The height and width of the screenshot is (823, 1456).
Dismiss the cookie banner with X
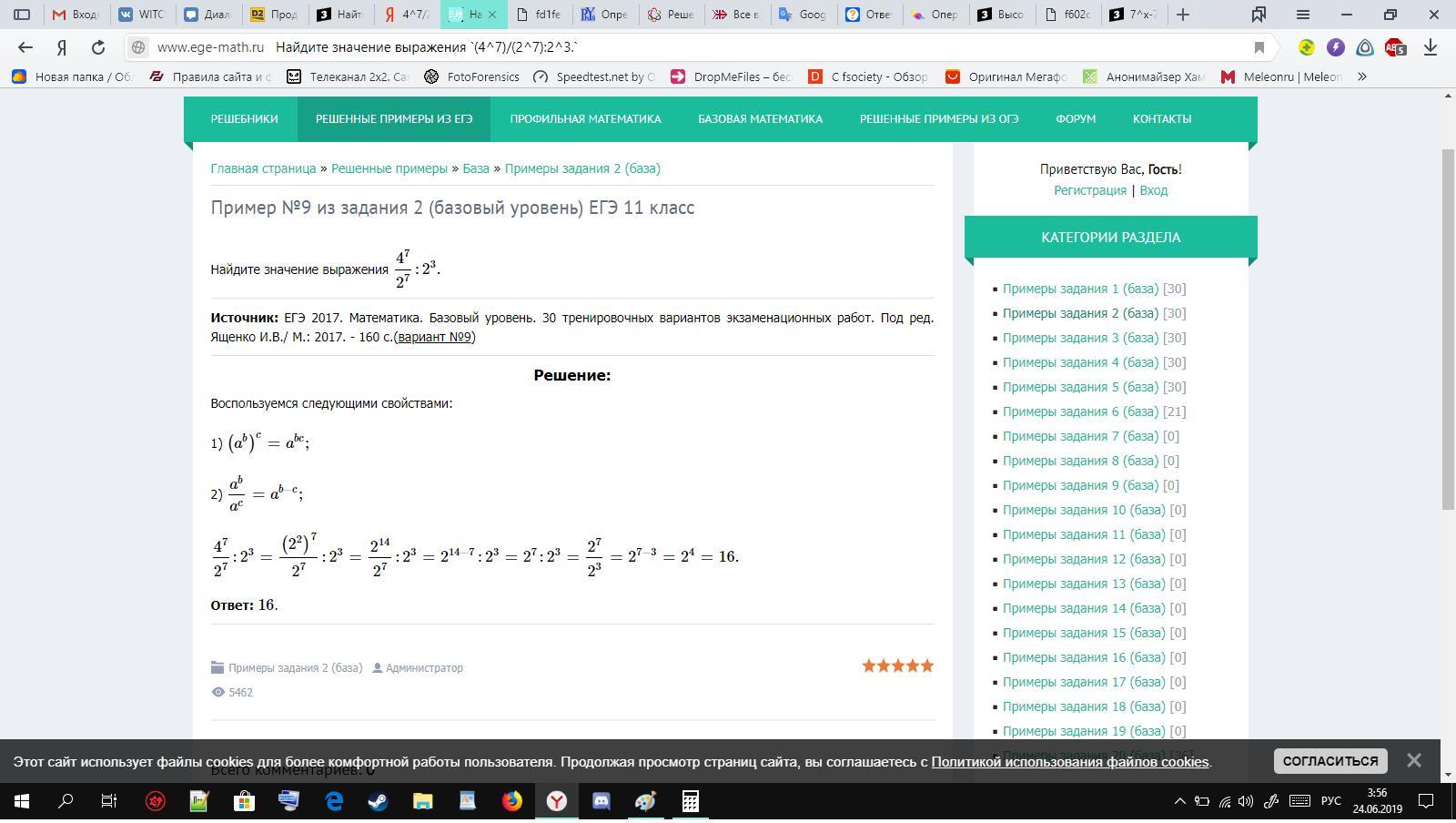tap(1413, 760)
